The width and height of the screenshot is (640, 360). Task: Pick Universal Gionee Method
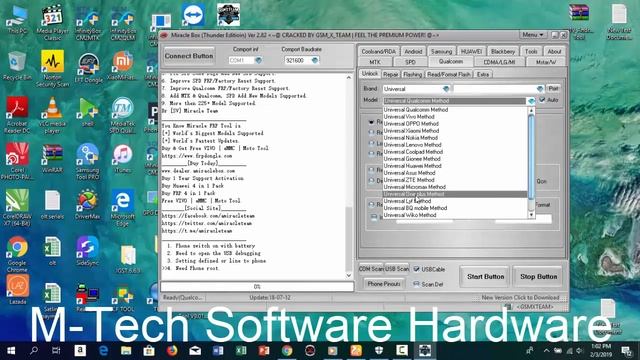pyautogui.click(x=412, y=159)
